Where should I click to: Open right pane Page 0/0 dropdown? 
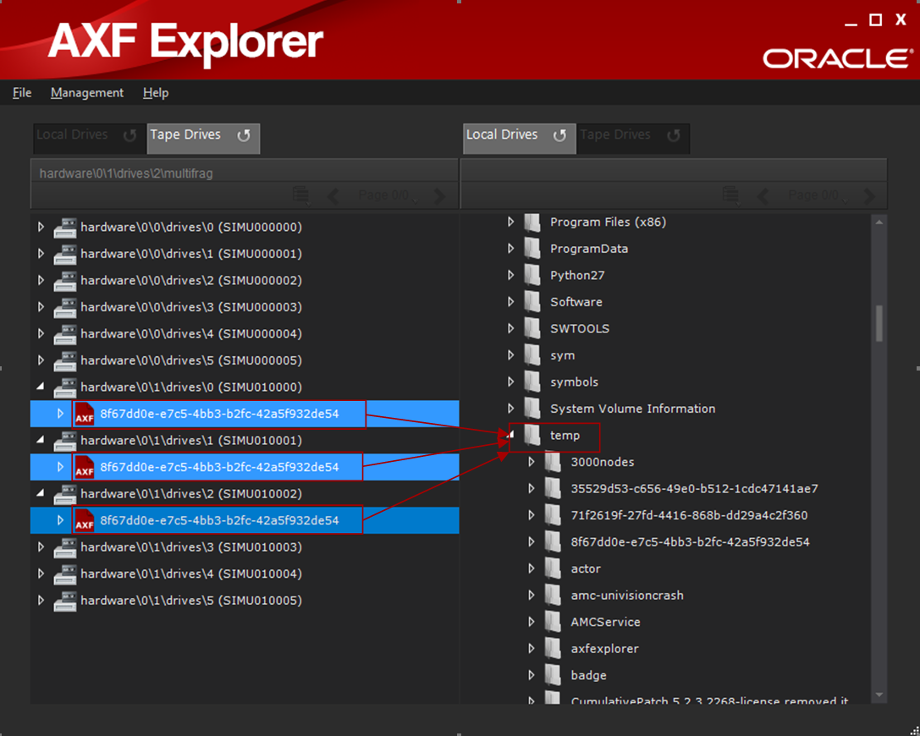[817, 195]
